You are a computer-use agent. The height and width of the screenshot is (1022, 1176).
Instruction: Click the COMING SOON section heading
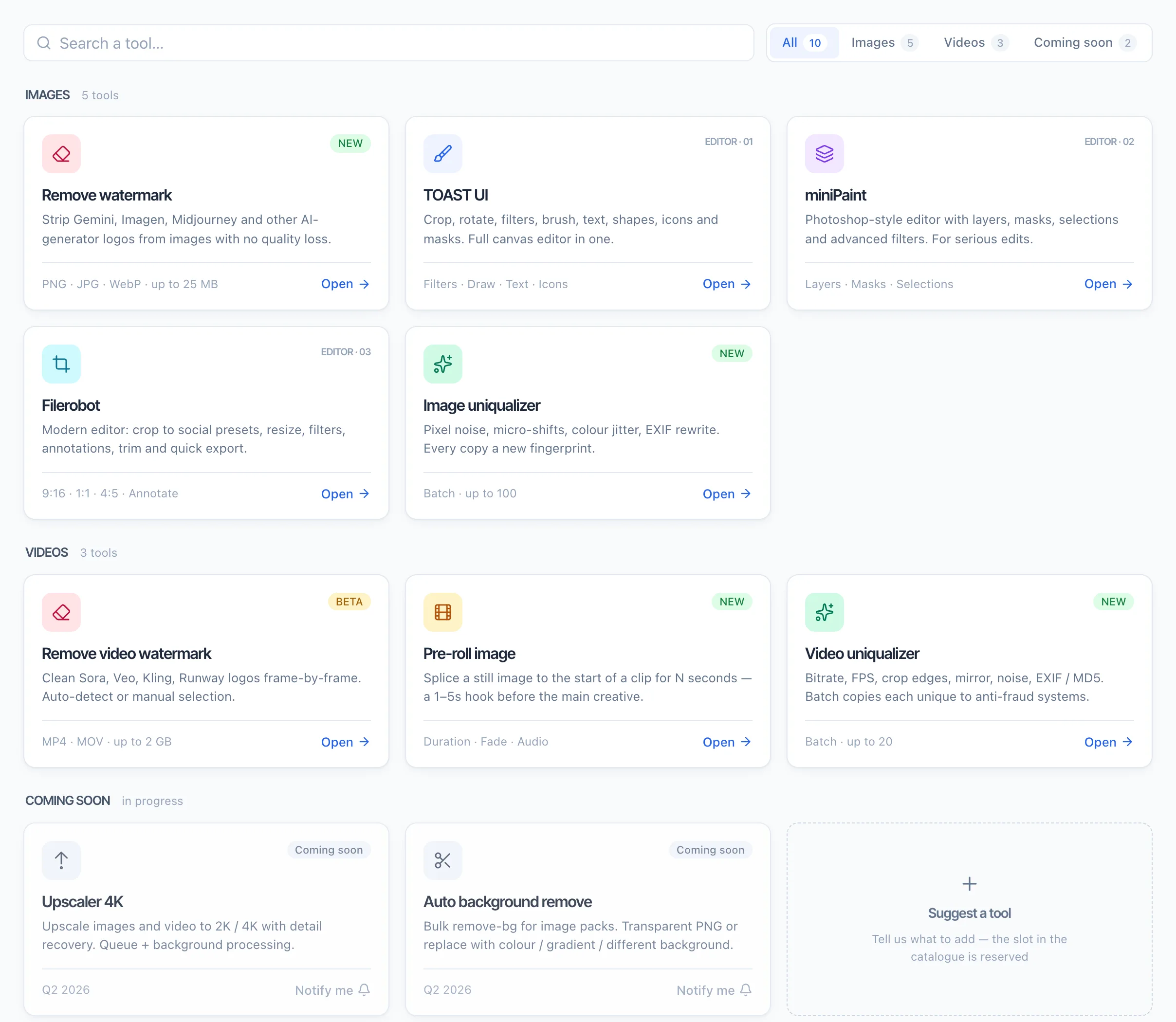pyautogui.click(x=68, y=800)
